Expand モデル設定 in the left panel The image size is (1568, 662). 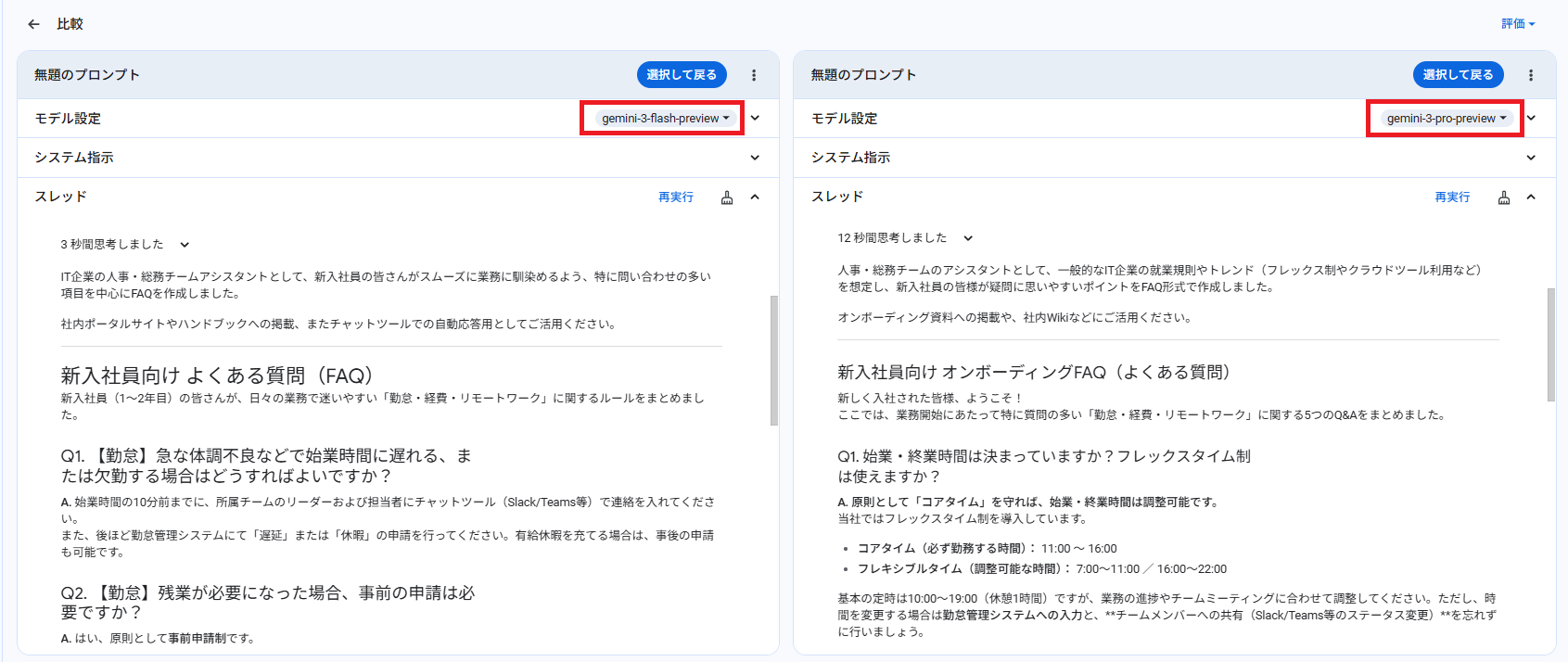pos(755,119)
